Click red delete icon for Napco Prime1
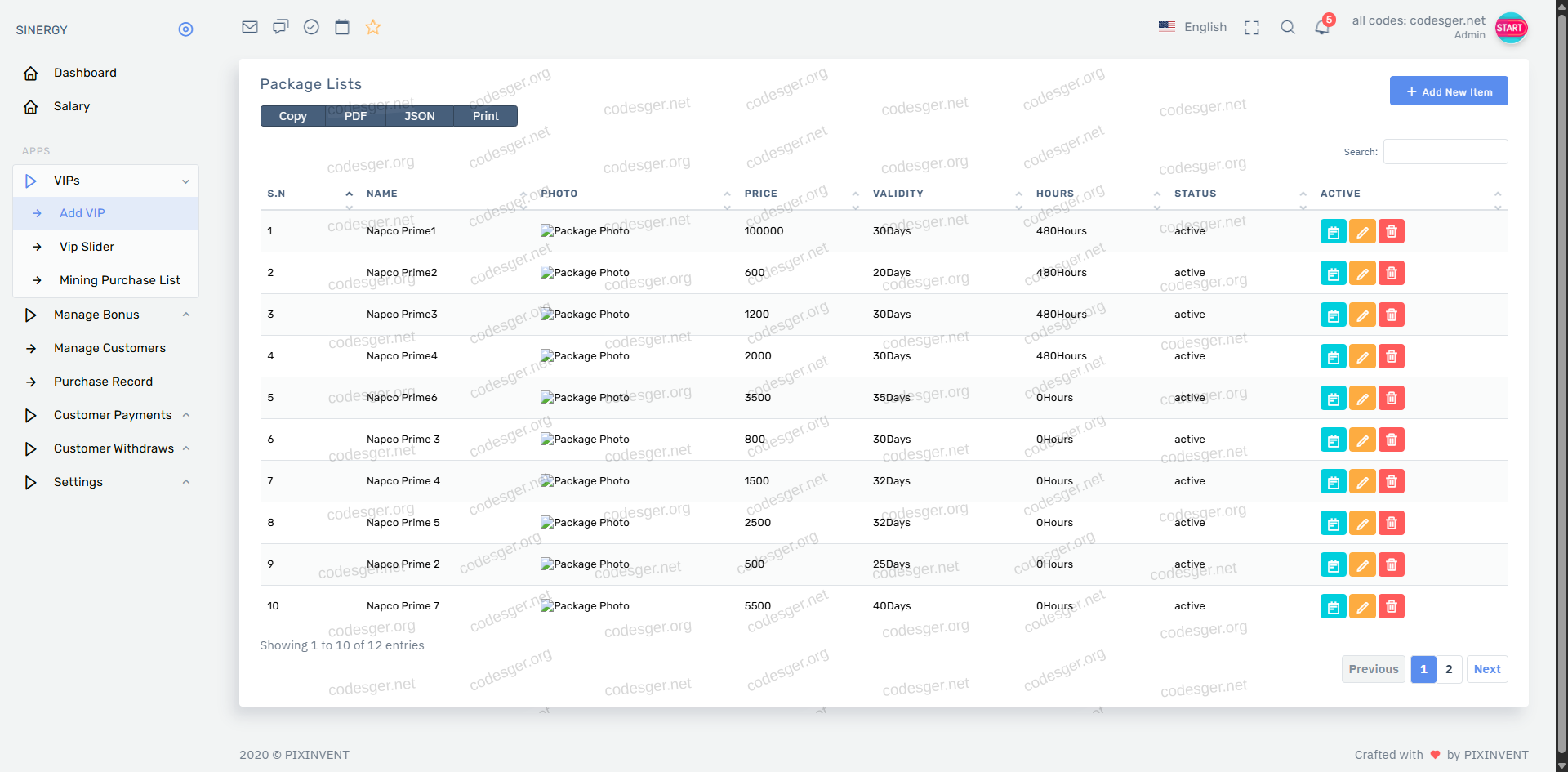The height and width of the screenshot is (772, 1568). click(x=1392, y=232)
